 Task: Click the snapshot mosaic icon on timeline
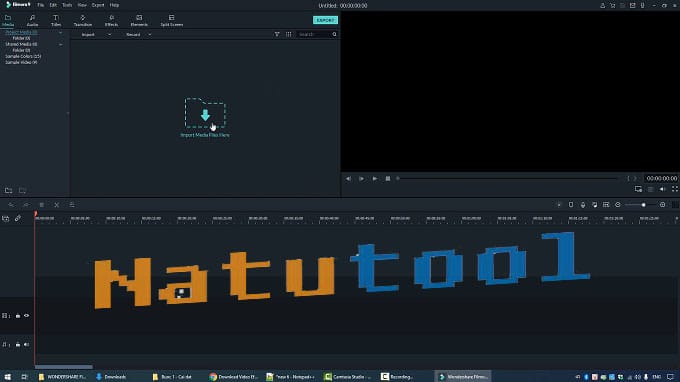point(606,205)
